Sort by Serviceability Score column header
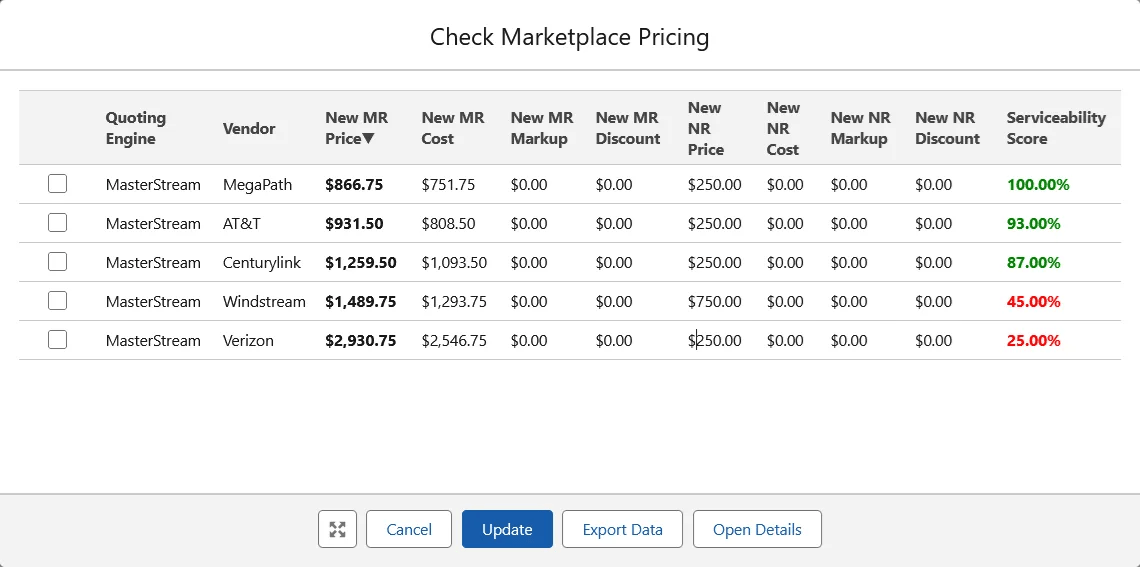This screenshot has height=567, width=1140. 1055,128
